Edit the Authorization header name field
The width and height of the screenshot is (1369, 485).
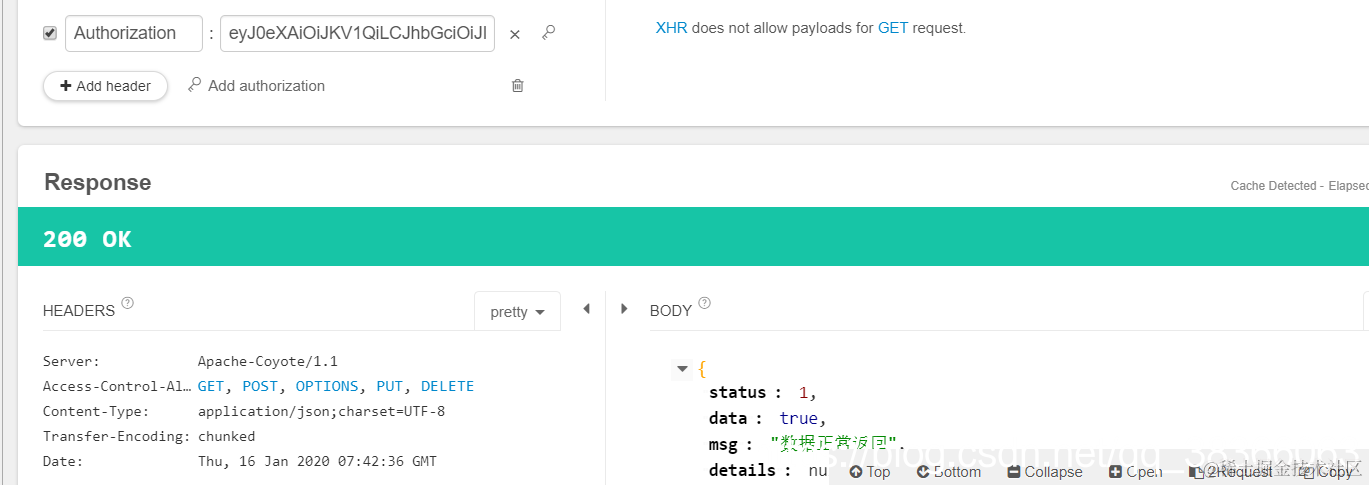pos(134,33)
